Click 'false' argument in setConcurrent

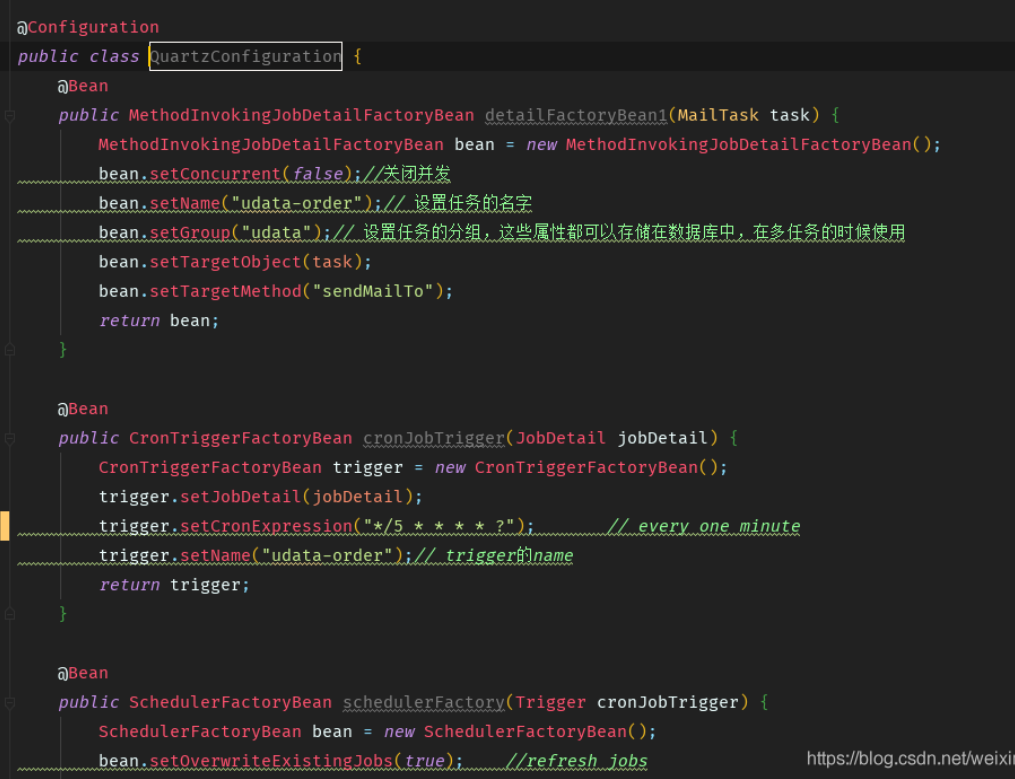[x=317, y=174]
